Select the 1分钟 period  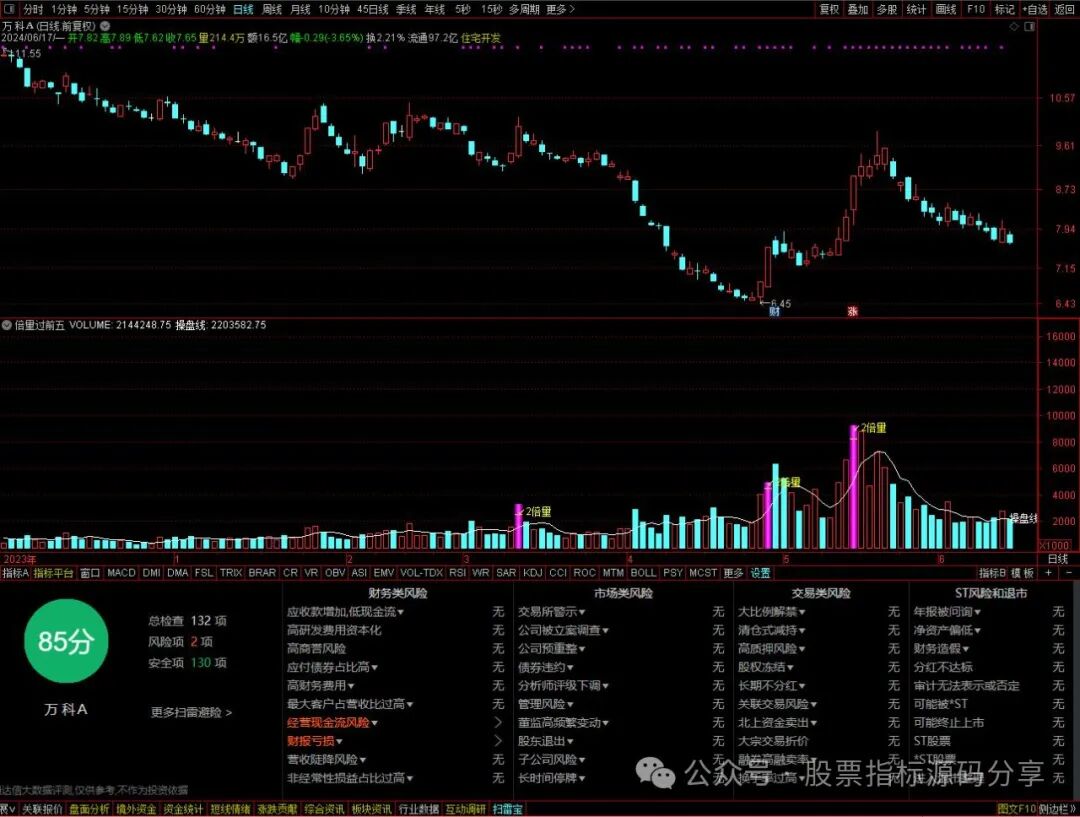tap(64, 9)
